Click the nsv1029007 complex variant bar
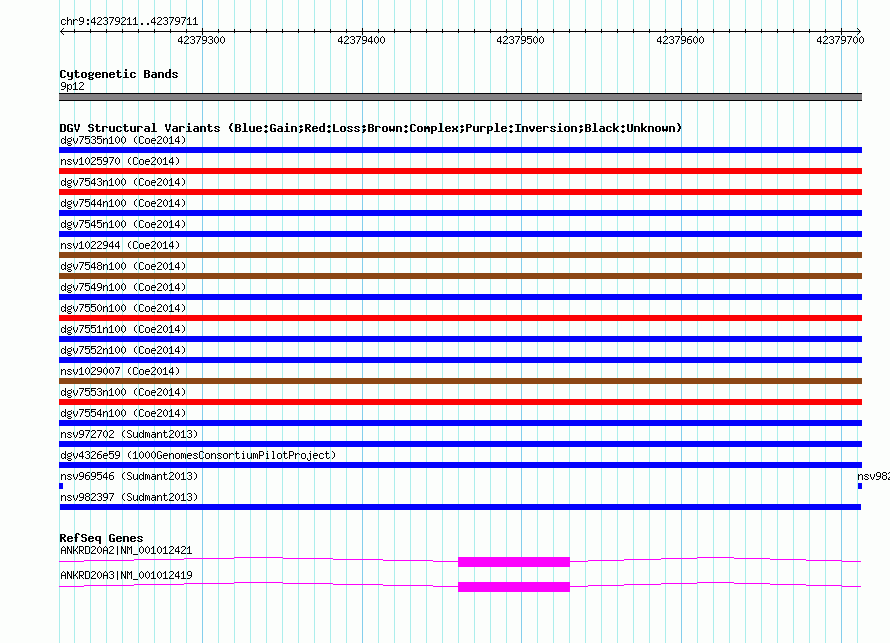Image resolution: width=890 pixels, height=643 pixels. (460, 381)
